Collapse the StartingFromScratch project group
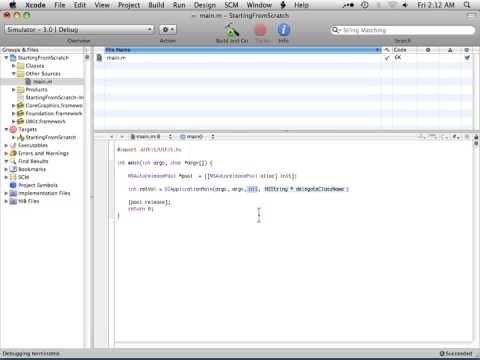Image resolution: width=480 pixels, height=360 pixels. tap(6, 58)
